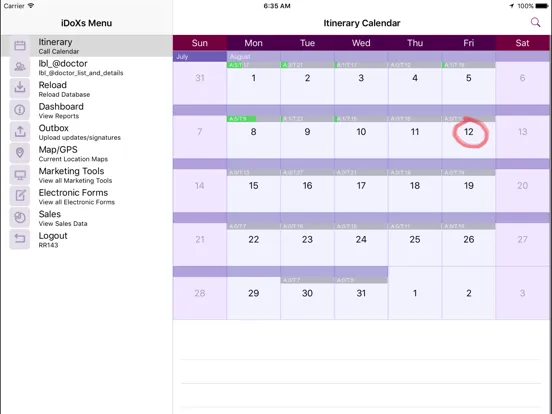Tap the Sales pie chart icon
The height and width of the screenshot is (414, 552).
click(20, 218)
